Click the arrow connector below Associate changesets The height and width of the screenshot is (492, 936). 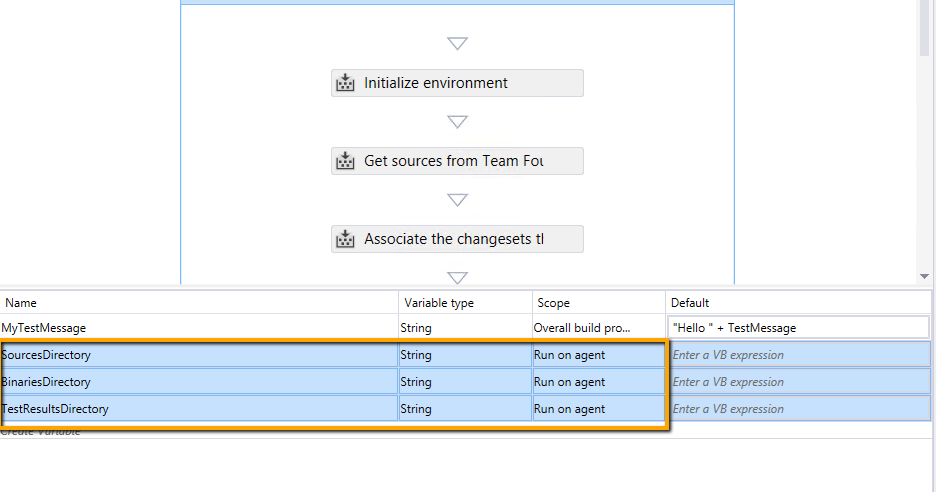[x=457, y=278]
